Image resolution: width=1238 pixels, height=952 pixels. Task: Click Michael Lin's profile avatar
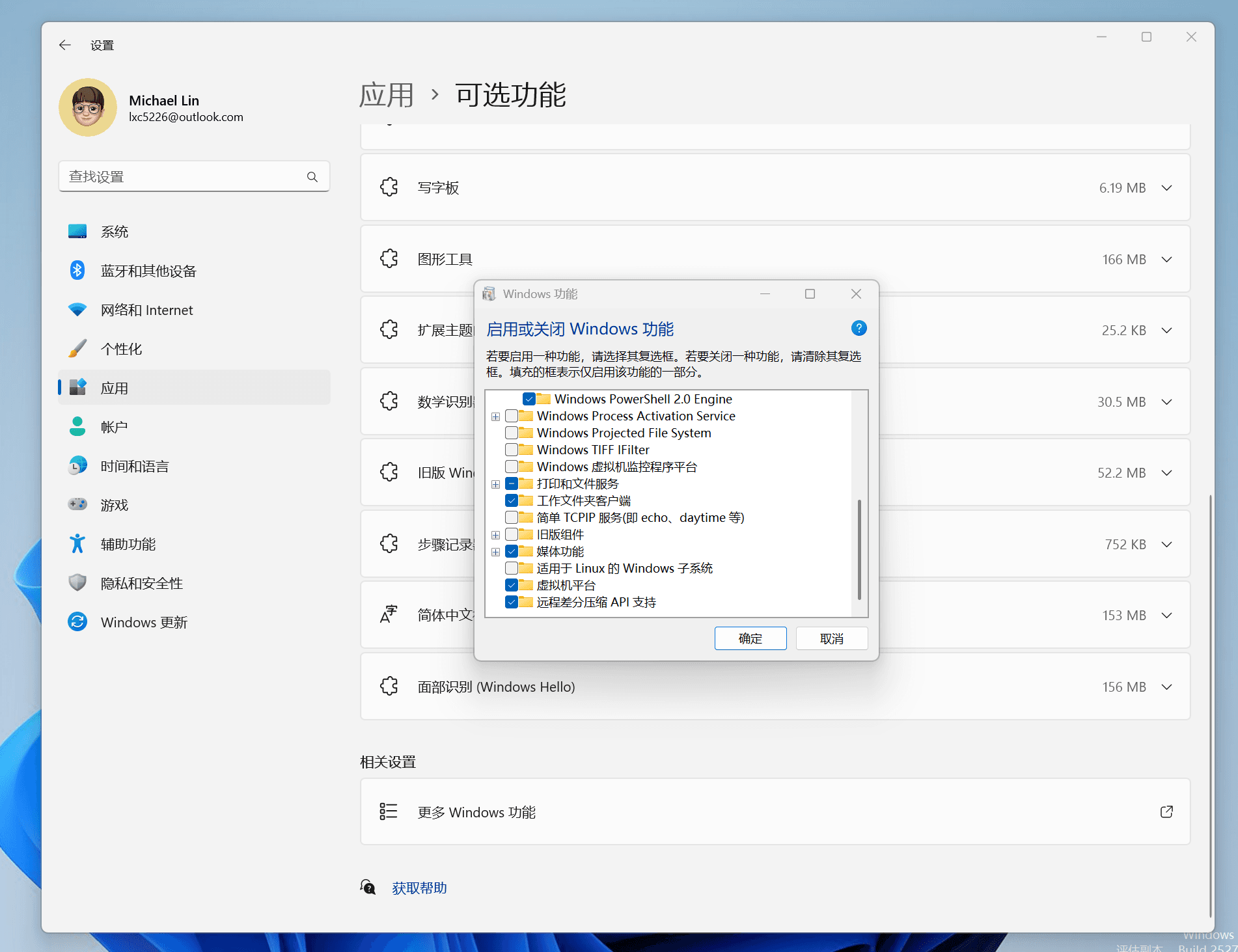click(x=88, y=107)
